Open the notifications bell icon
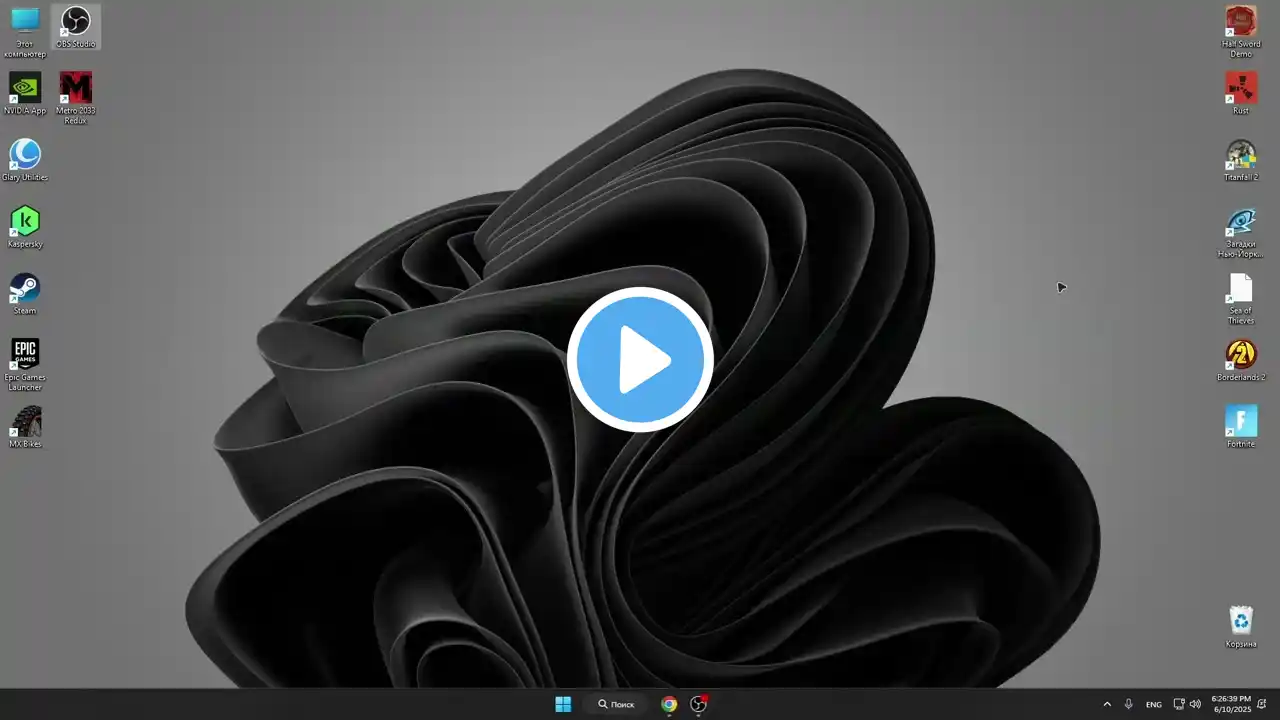 [1262, 704]
